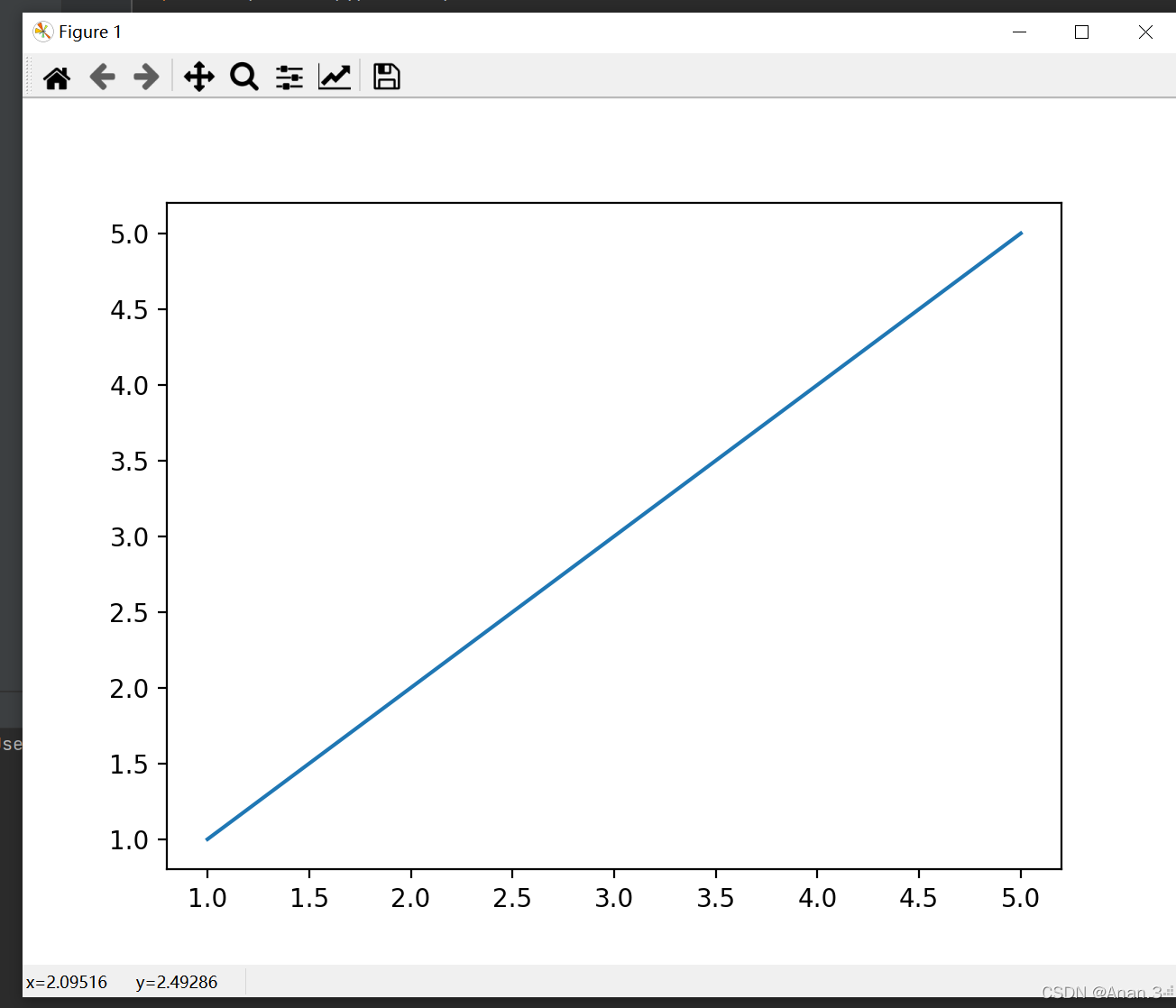Activate the Pan axes cross-arrow tool
Viewport: 1176px width, 1008px height.
[199, 77]
